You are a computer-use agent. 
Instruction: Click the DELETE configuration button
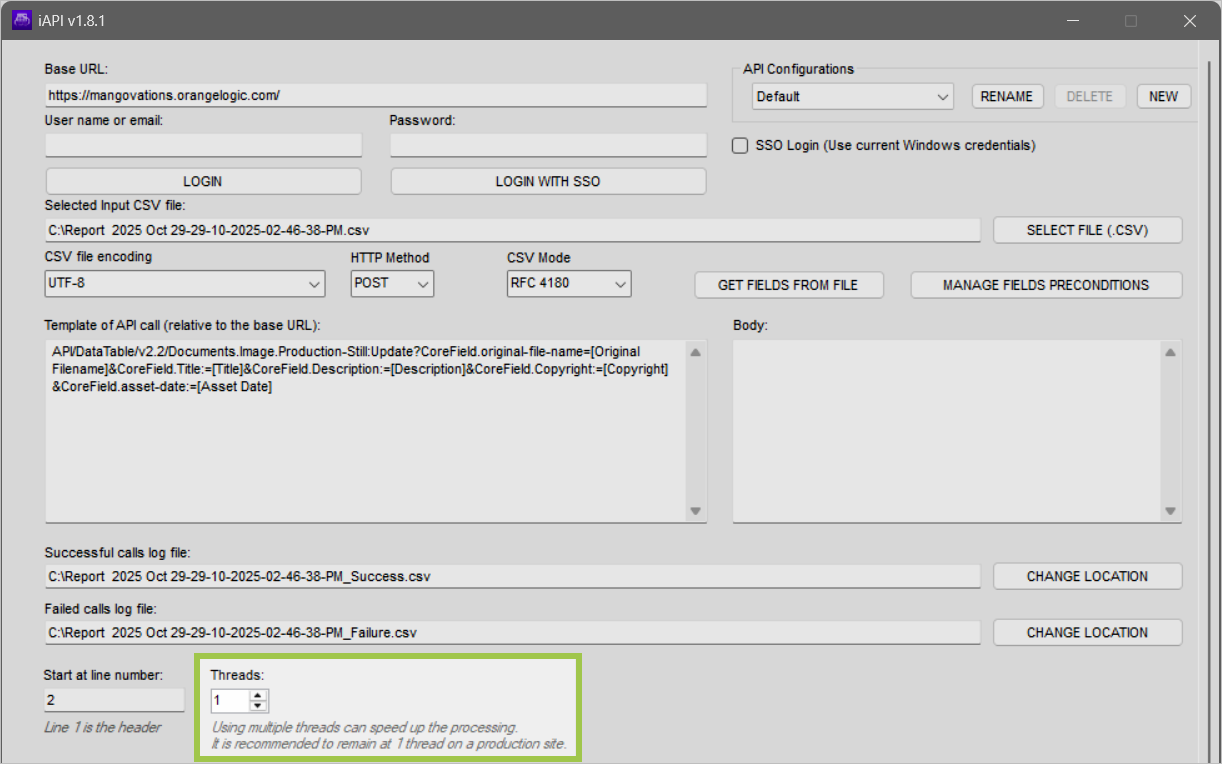tap(1090, 96)
